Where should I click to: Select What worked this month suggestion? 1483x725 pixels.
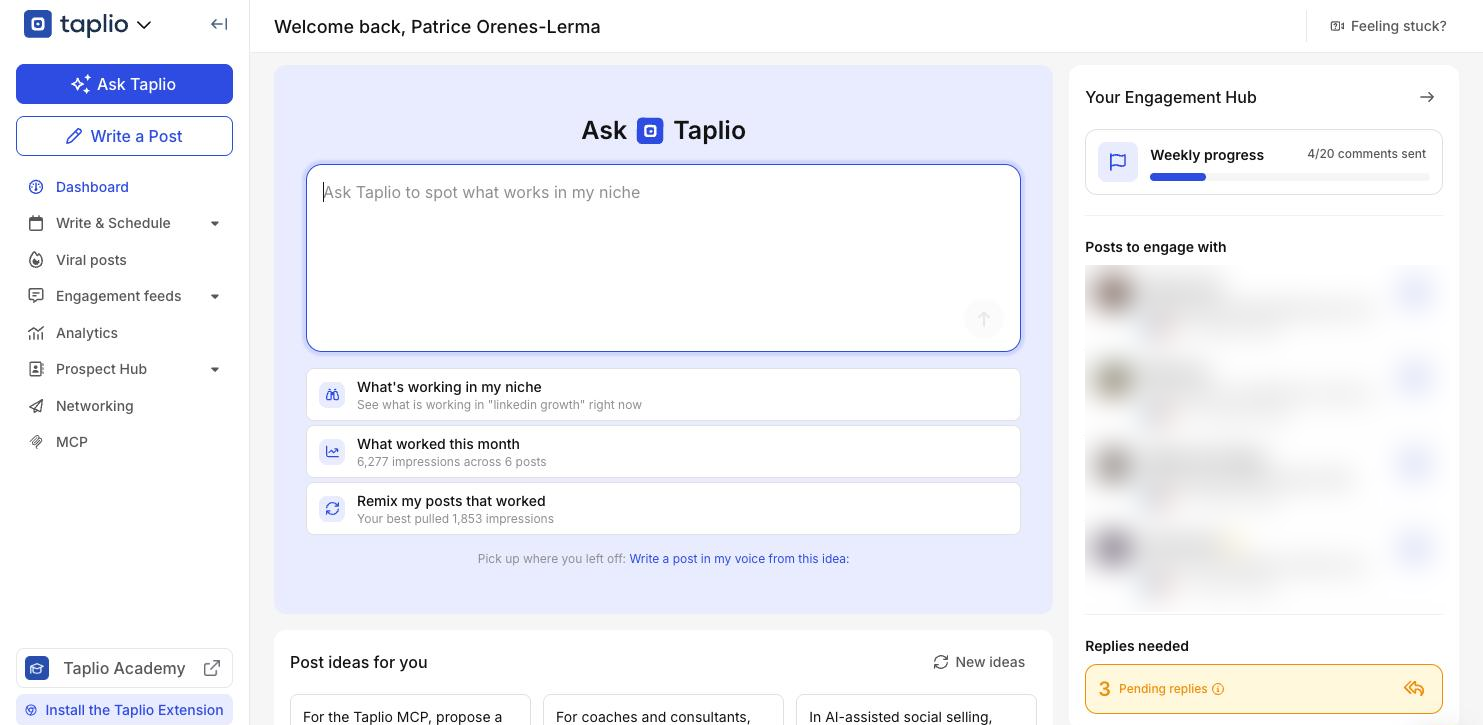pyautogui.click(x=663, y=451)
